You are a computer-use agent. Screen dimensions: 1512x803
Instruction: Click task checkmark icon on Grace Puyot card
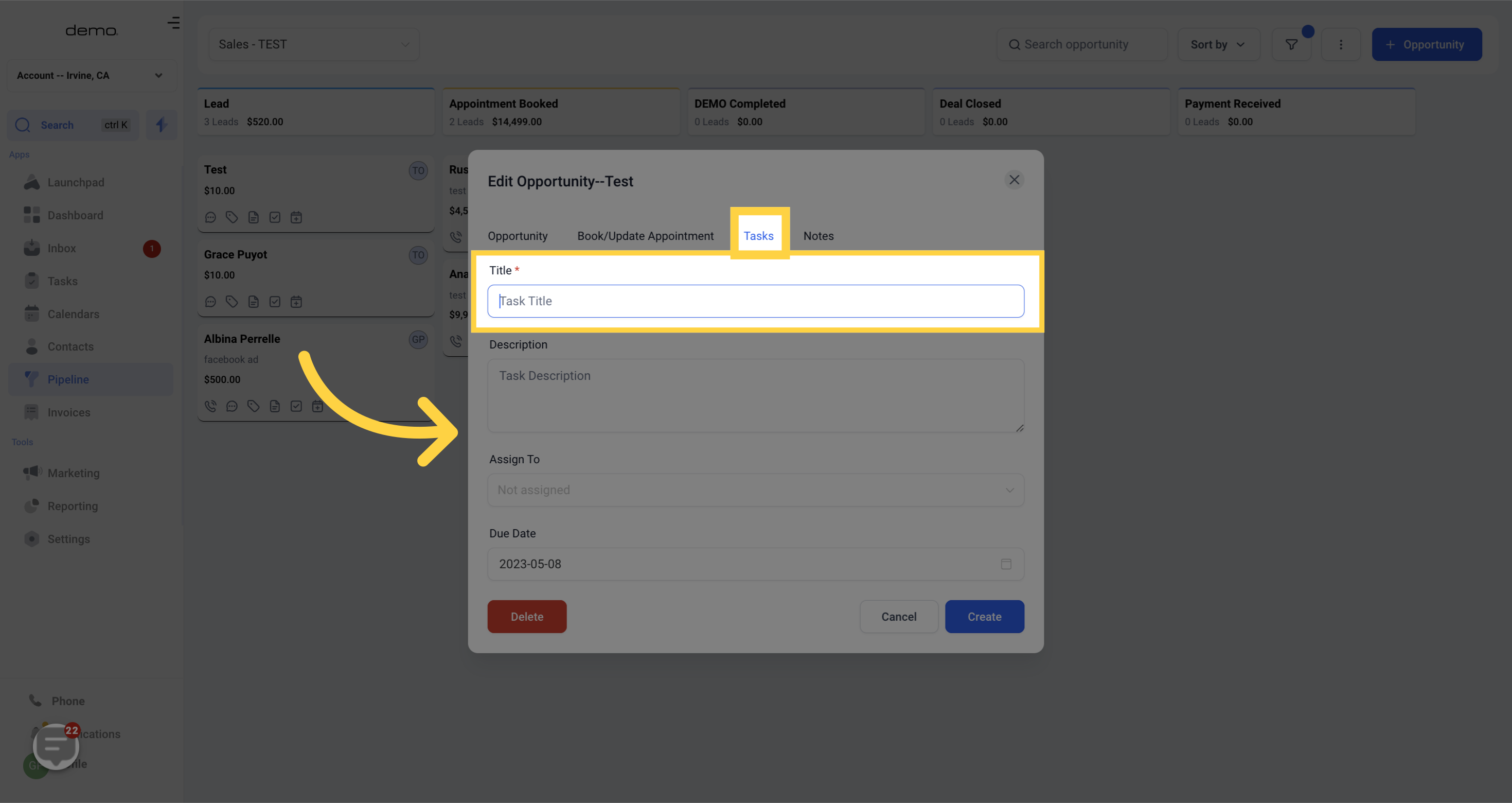tap(275, 302)
